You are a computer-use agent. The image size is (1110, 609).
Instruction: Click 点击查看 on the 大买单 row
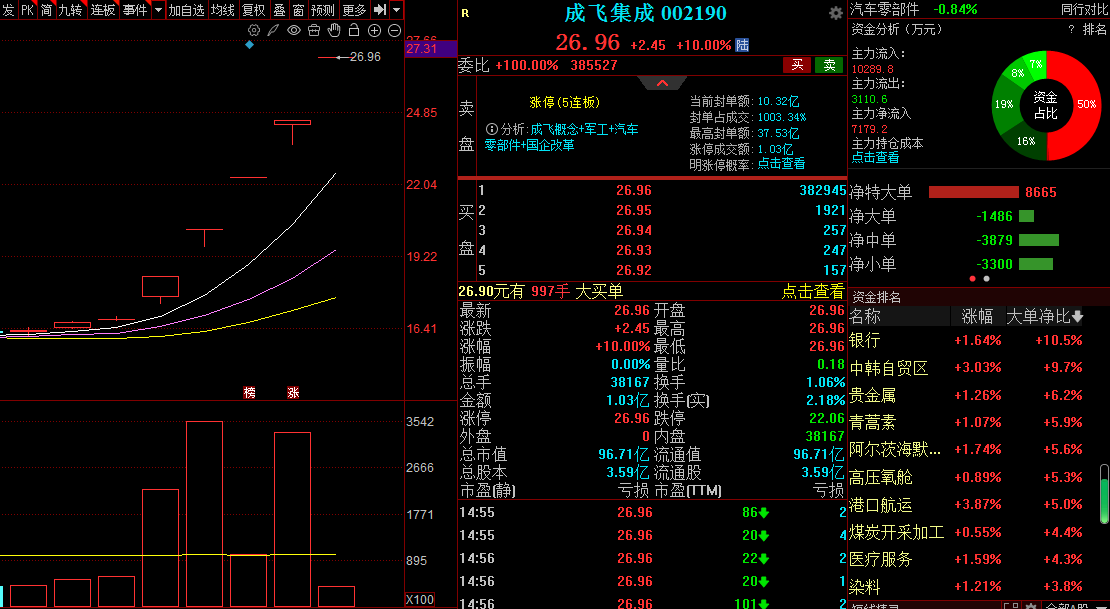[813, 291]
